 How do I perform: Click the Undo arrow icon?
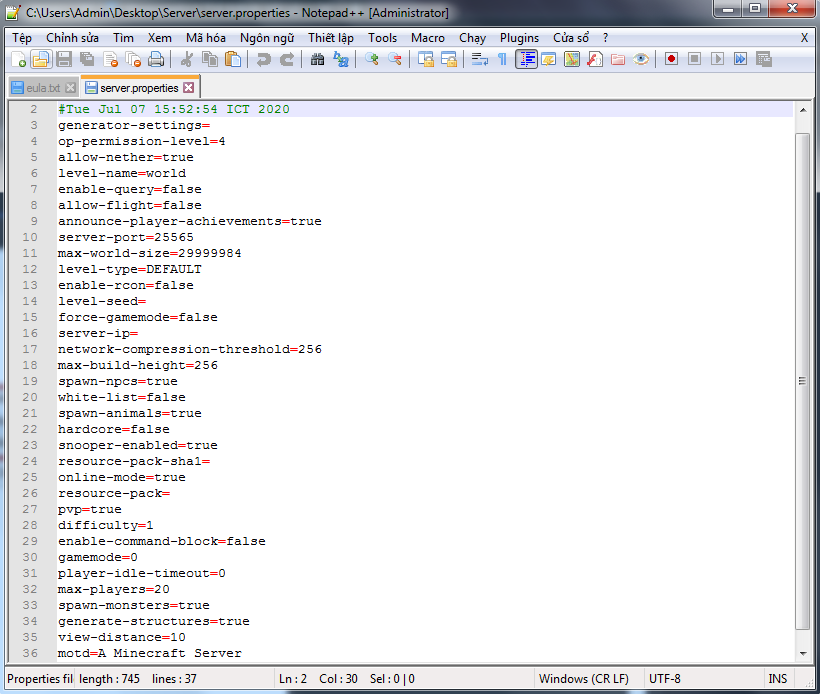click(x=263, y=60)
